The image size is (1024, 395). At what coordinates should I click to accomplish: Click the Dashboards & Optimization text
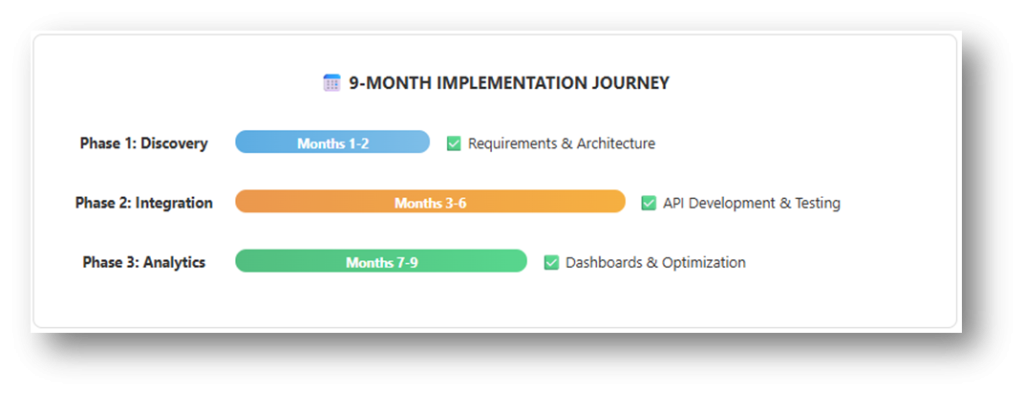656,262
